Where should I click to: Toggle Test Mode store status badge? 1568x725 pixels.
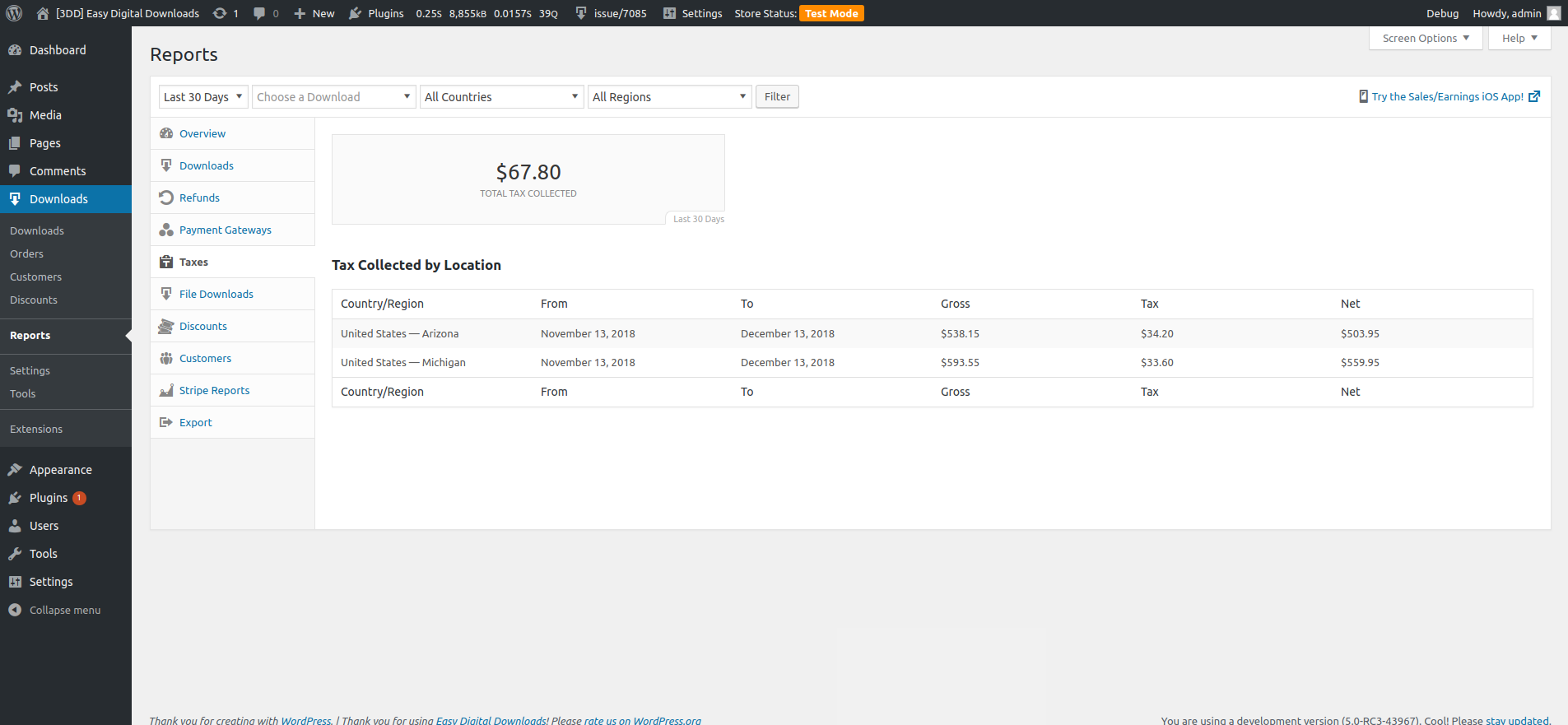(831, 13)
